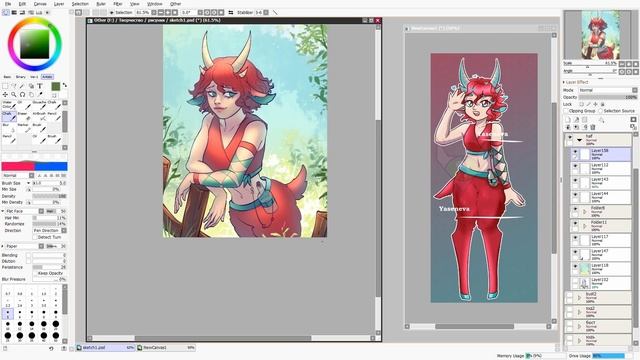
Task: Select the magic wand tool
Action: click(22, 86)
